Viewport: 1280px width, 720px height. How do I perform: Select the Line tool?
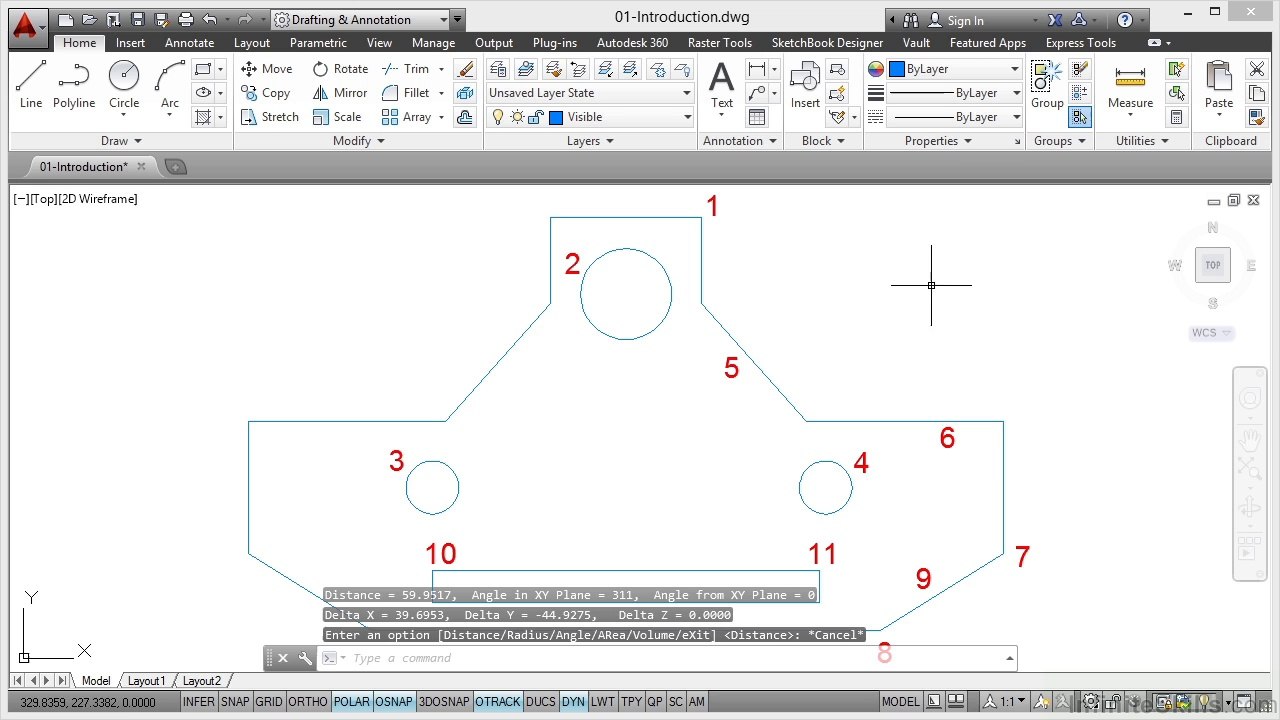(x=31, y=84)
